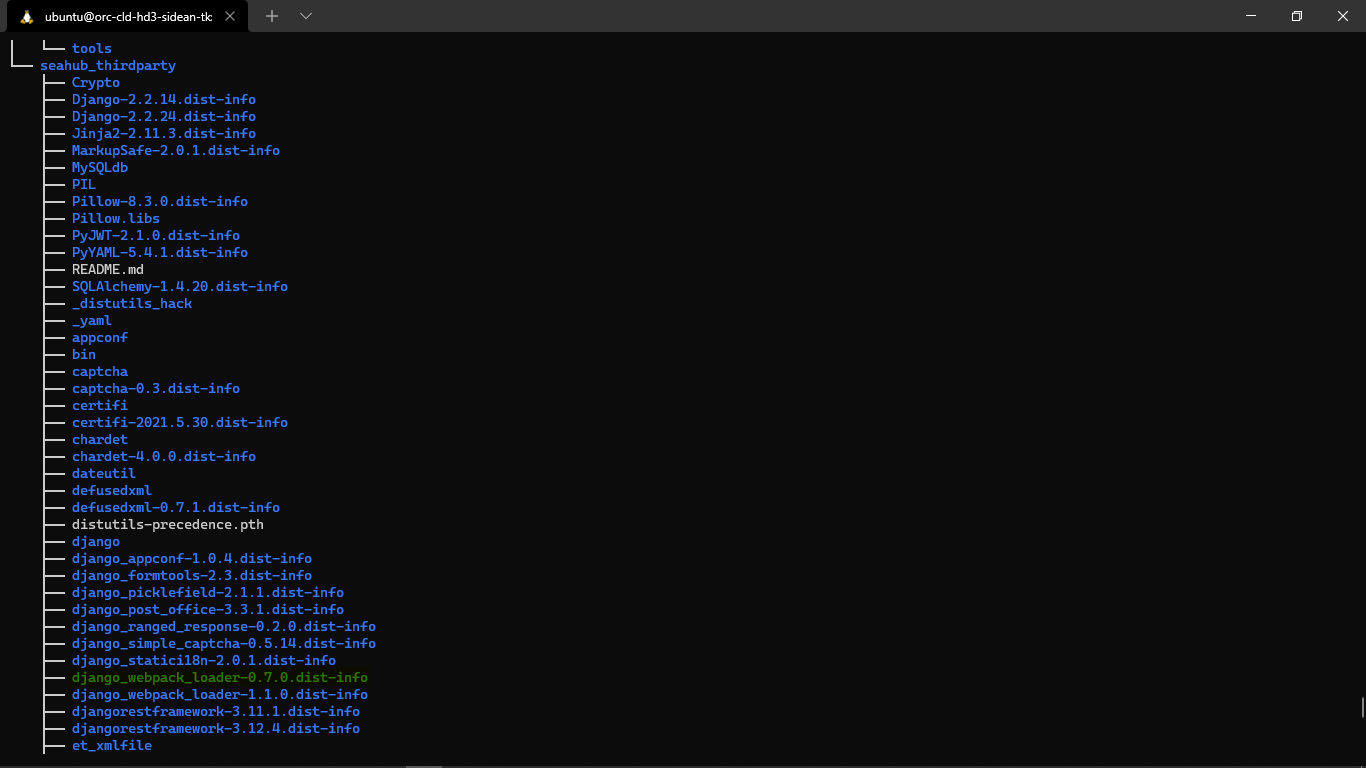Close the terminal window
1366x768 pixels.
coord(1342,16)
